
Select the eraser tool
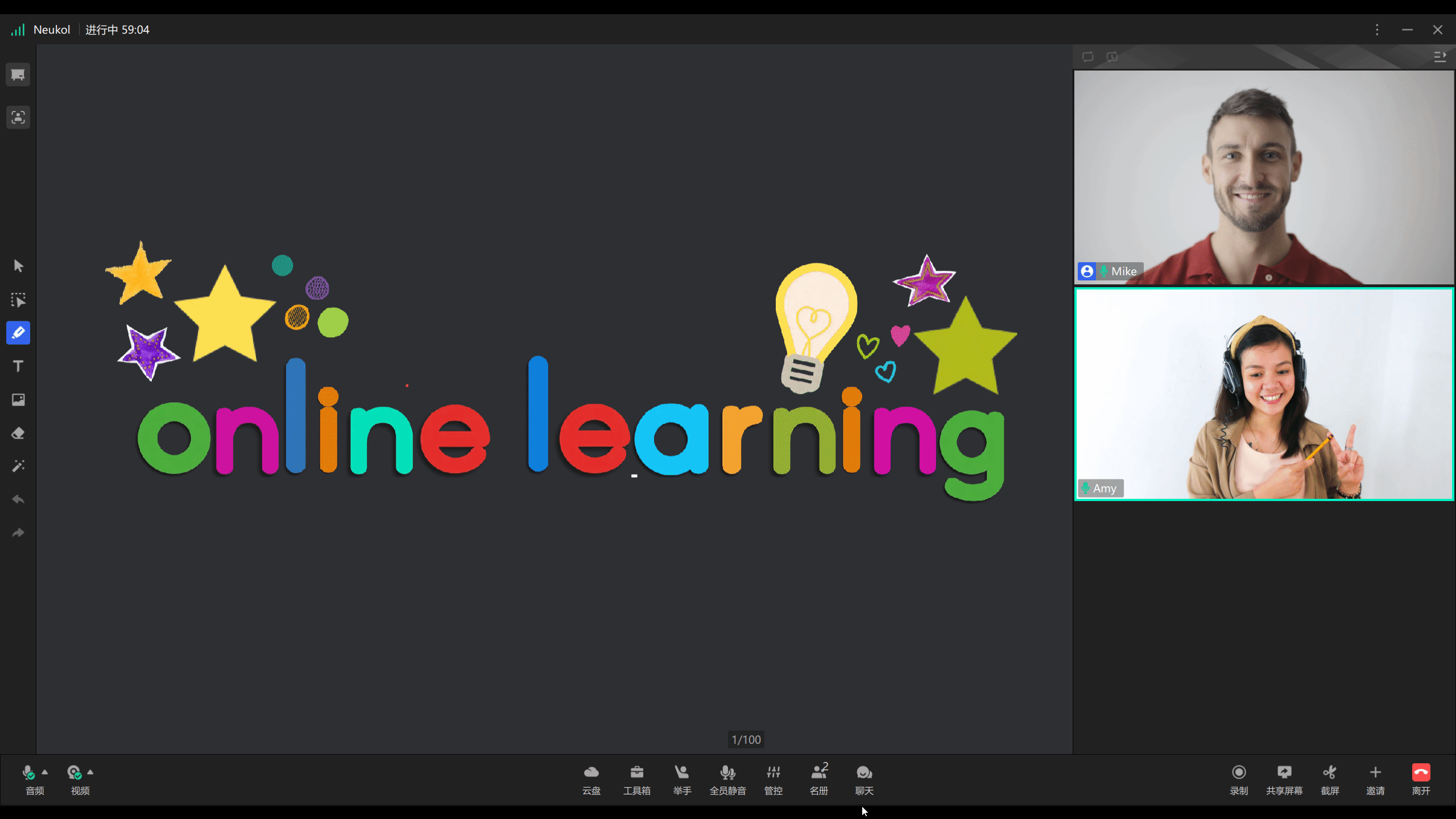click(x=18, y=433)
